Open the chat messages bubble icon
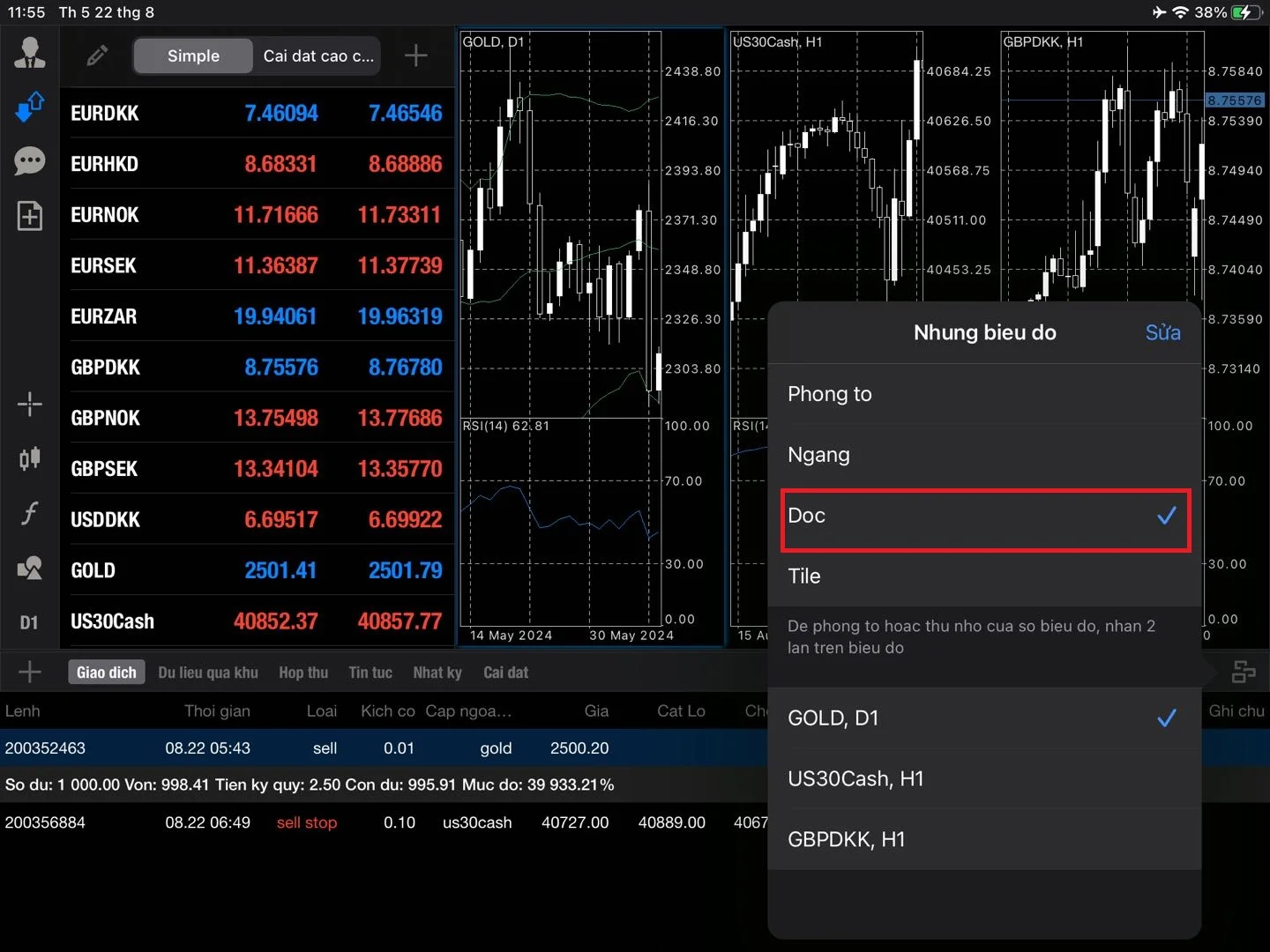 click(x=30, y=161)
